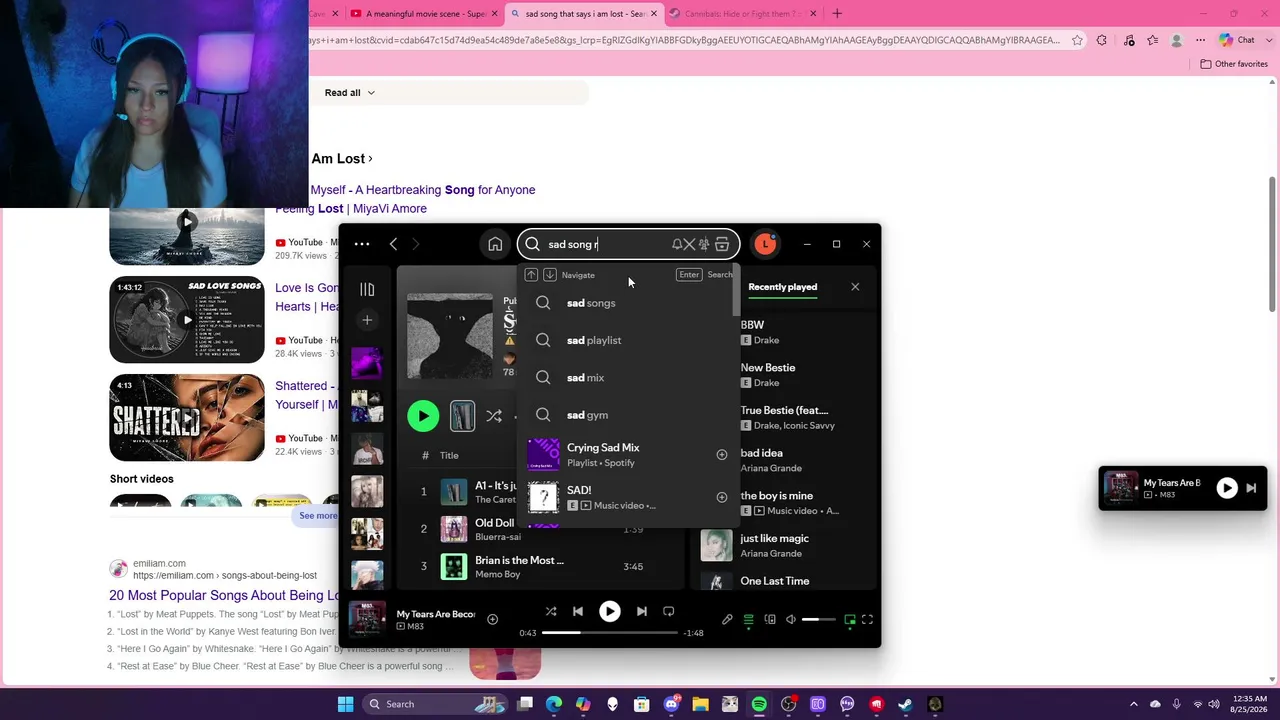Add Crying Sad Mix to library
This screenshot has width=1280, height=720.
(722, 455)
